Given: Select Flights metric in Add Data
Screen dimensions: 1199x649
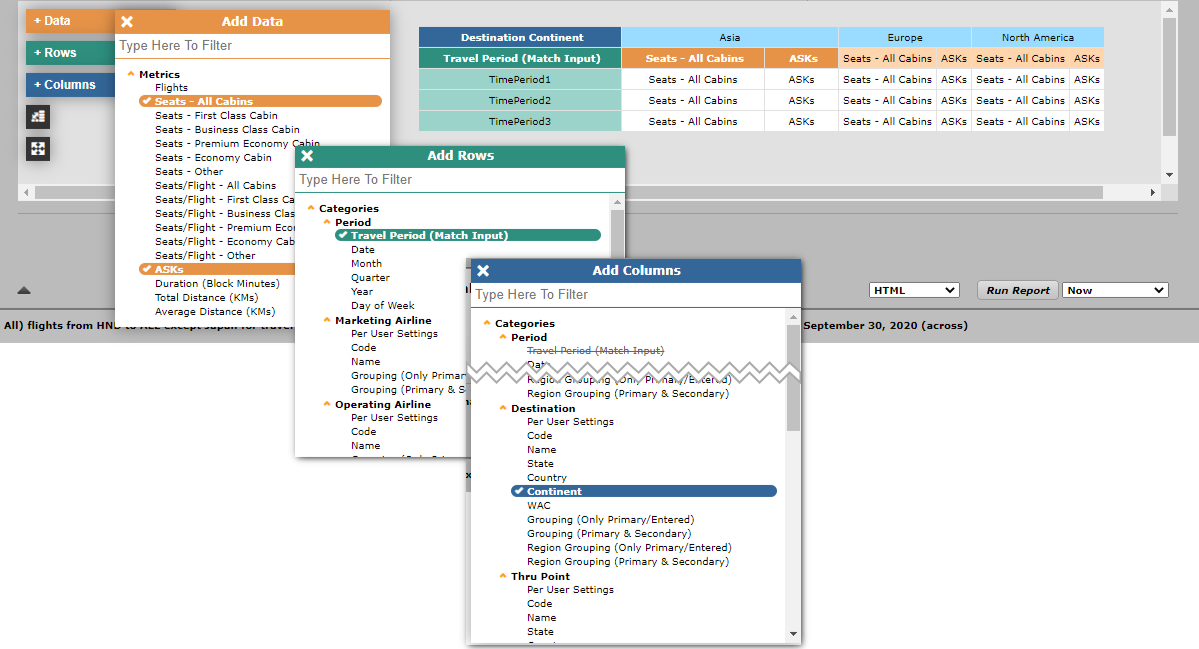Looking at the screenshot, I should coord(171,88).
